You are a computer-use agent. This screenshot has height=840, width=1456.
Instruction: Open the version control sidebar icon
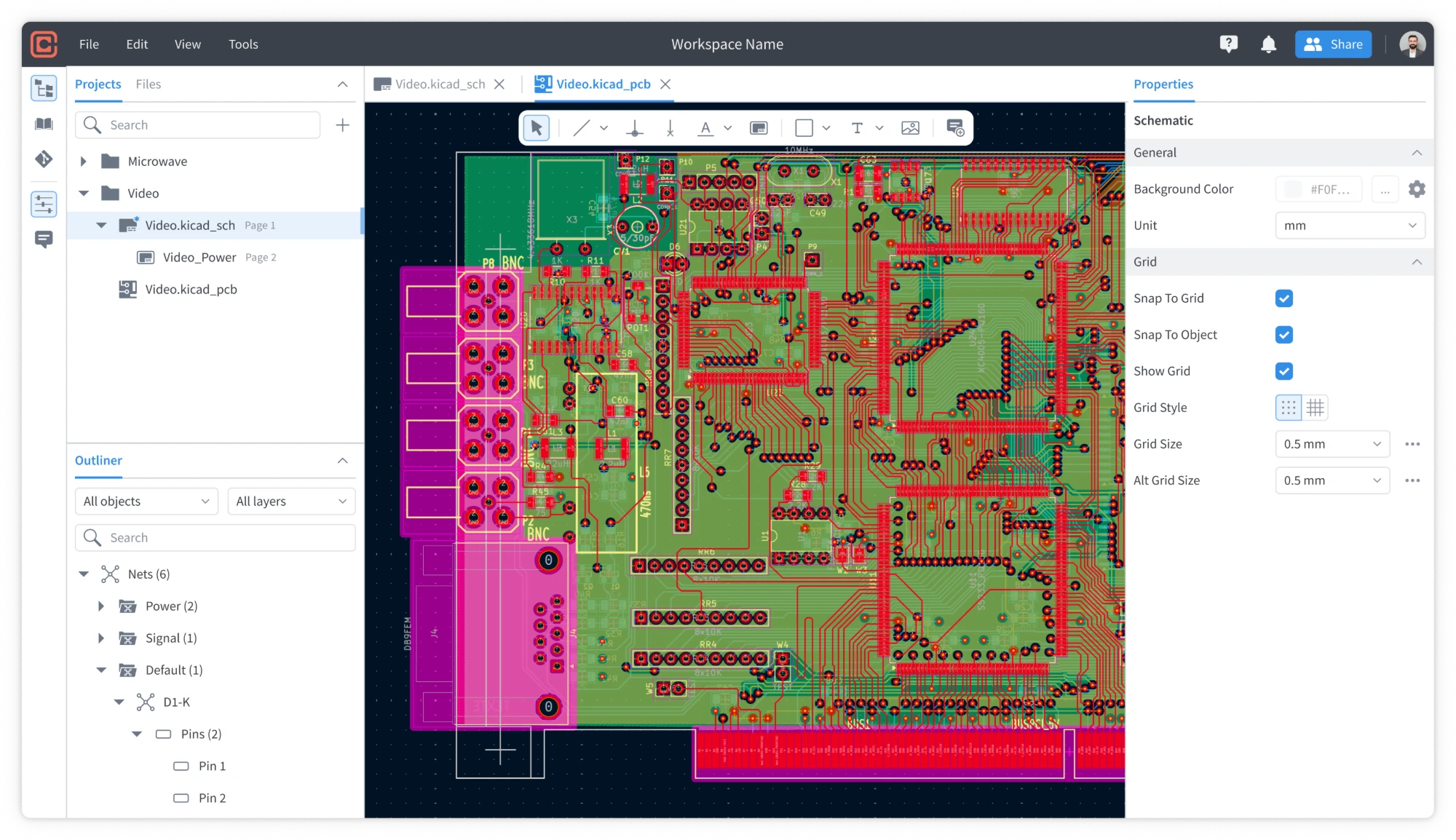44,159
